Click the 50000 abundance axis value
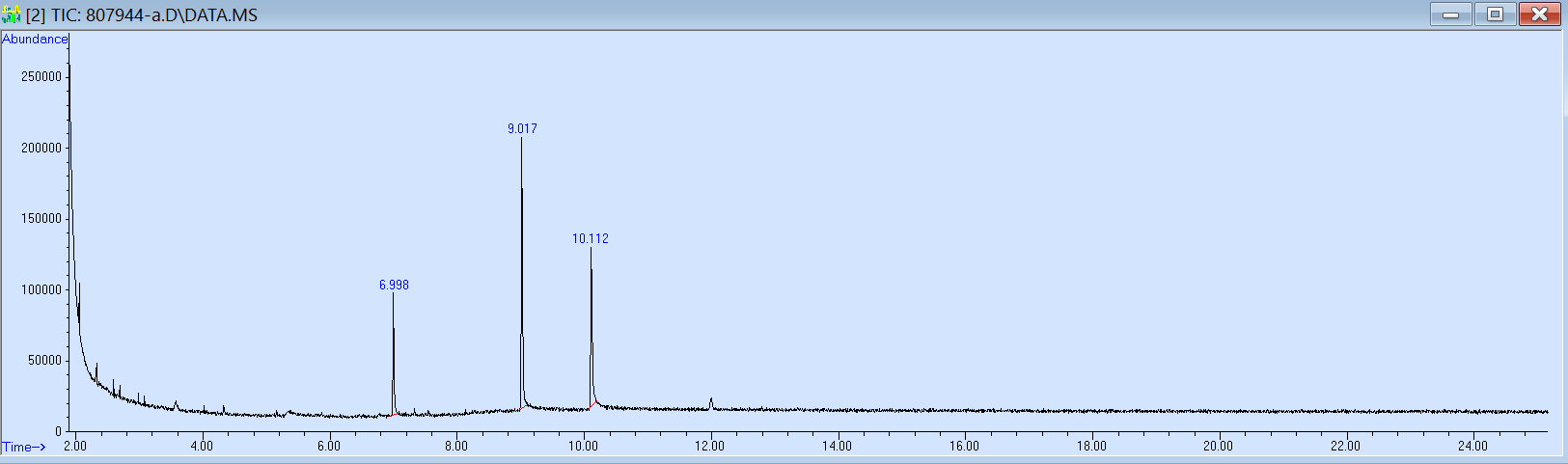 pyautogui.click(x=44, y=361)
